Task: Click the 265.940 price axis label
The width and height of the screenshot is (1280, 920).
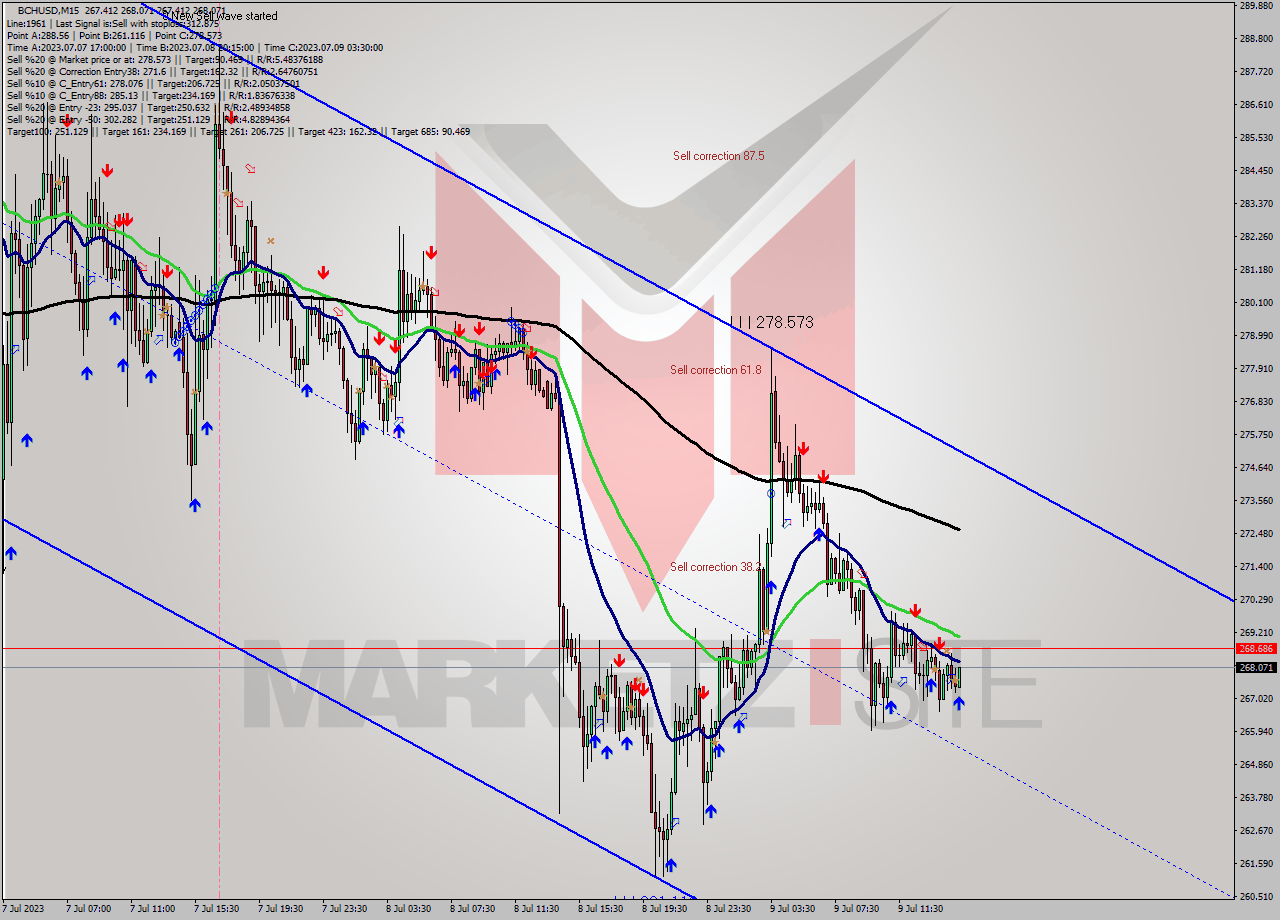Action: click(1255, 731)
